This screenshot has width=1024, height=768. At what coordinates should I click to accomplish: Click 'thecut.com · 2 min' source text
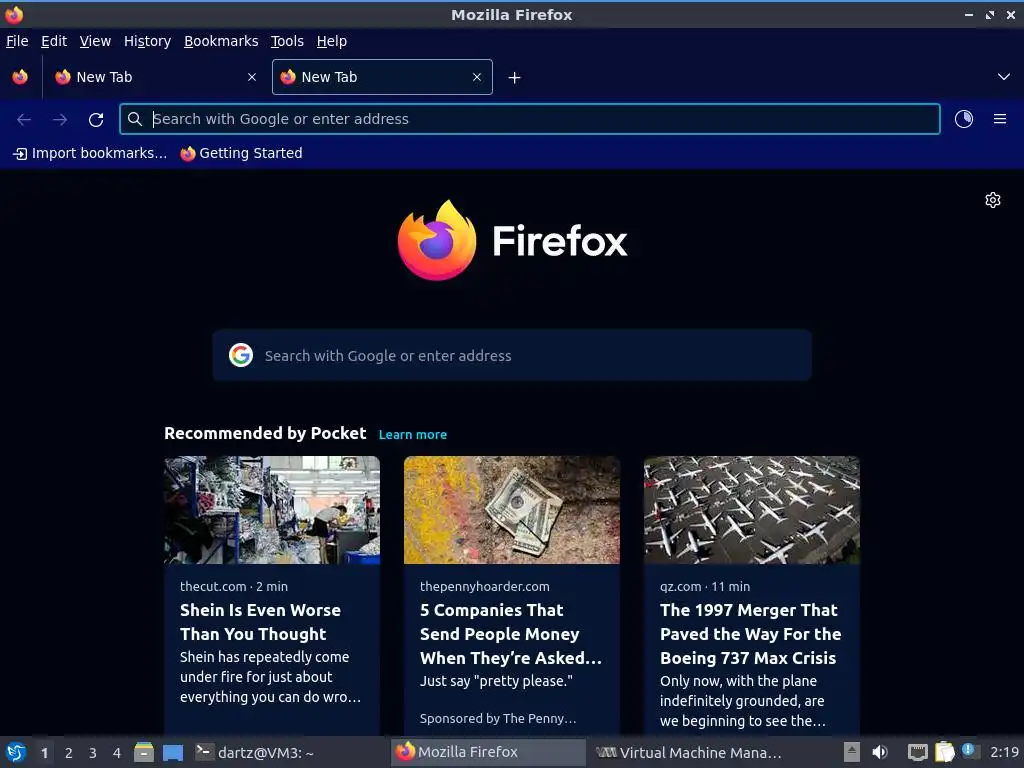234,586
